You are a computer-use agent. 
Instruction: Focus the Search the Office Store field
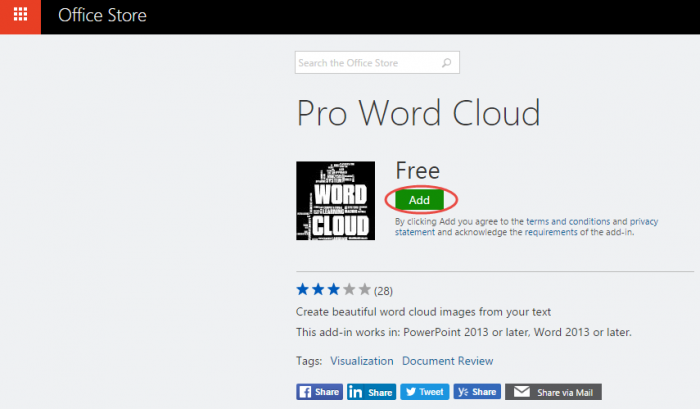[377, 63]
